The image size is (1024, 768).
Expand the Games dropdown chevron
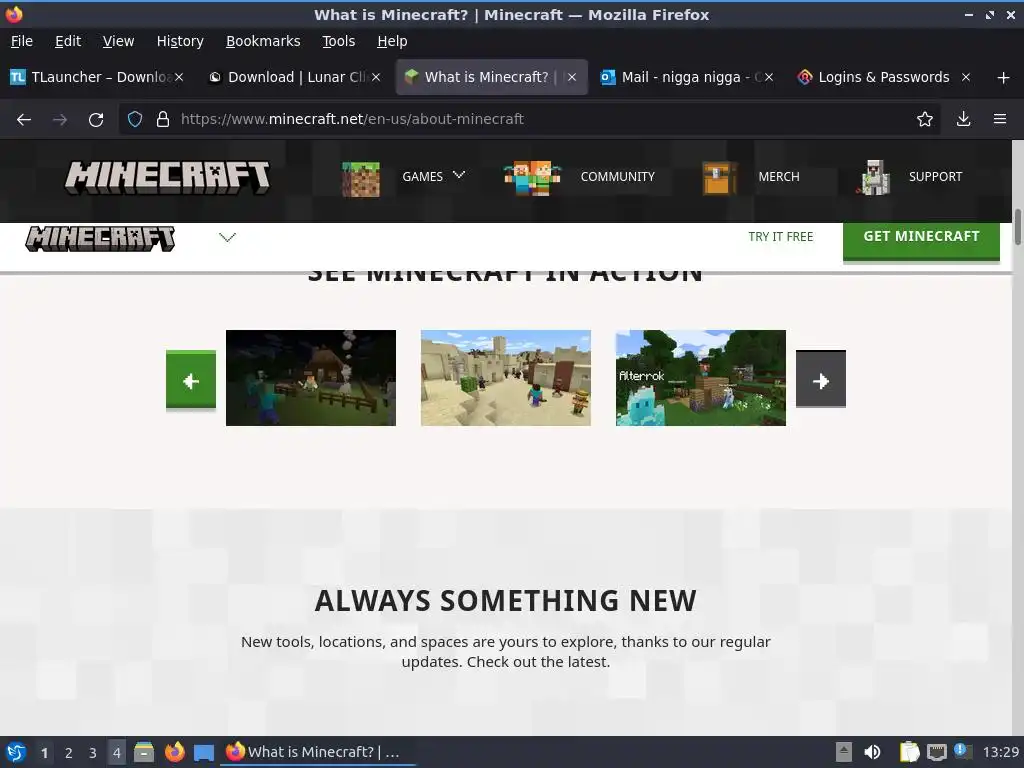click(459, 175)
